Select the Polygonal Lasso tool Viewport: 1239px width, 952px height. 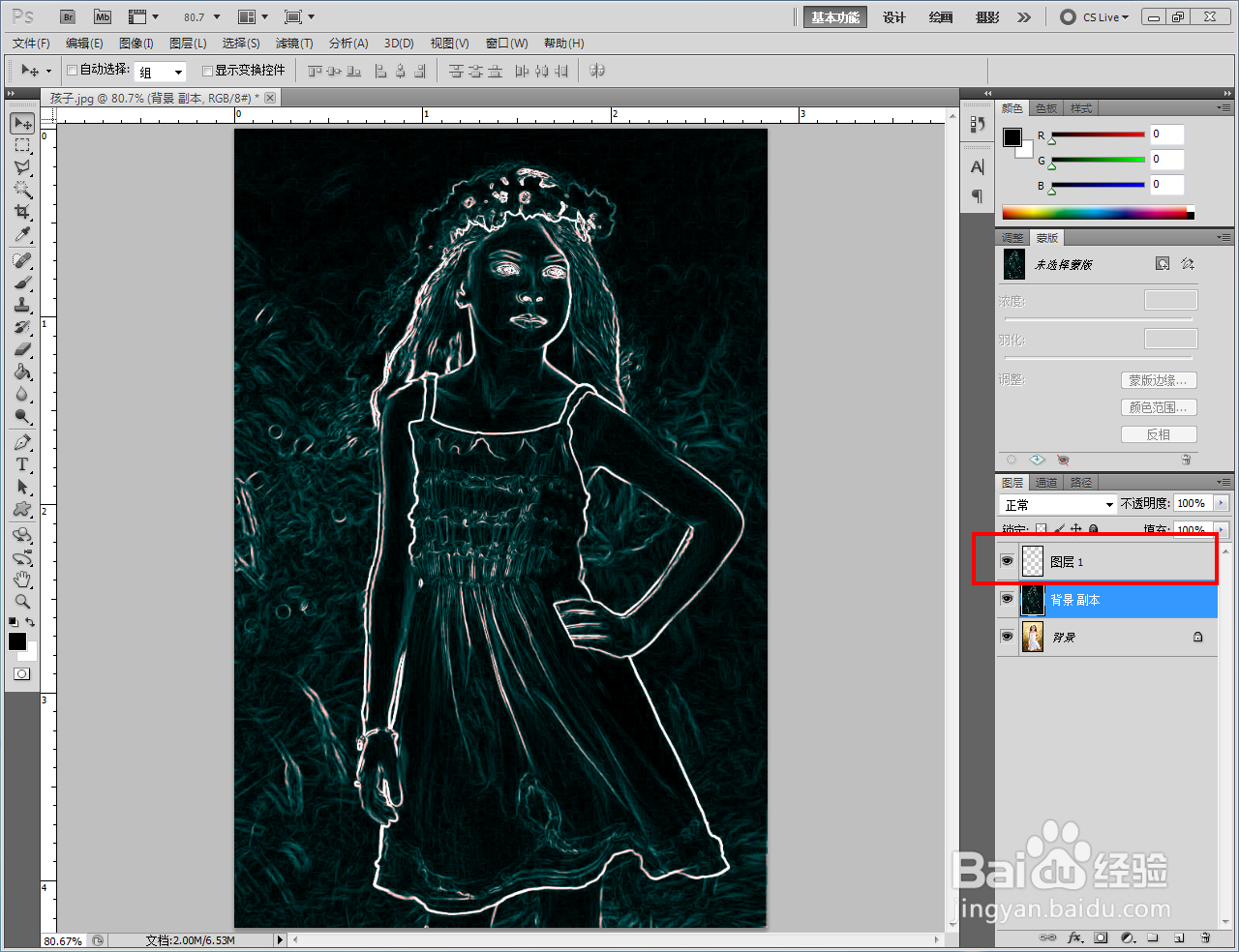point(22,167)
